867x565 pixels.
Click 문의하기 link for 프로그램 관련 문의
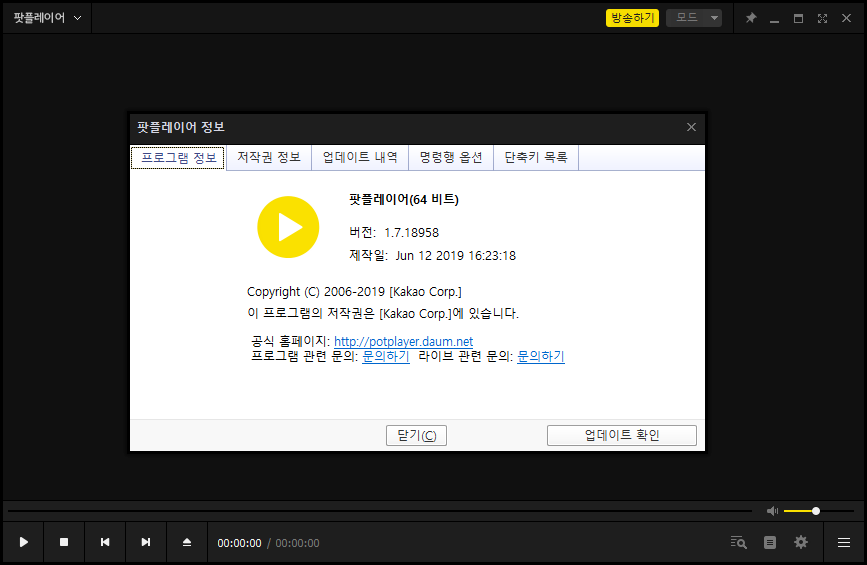tap(385, 356)
